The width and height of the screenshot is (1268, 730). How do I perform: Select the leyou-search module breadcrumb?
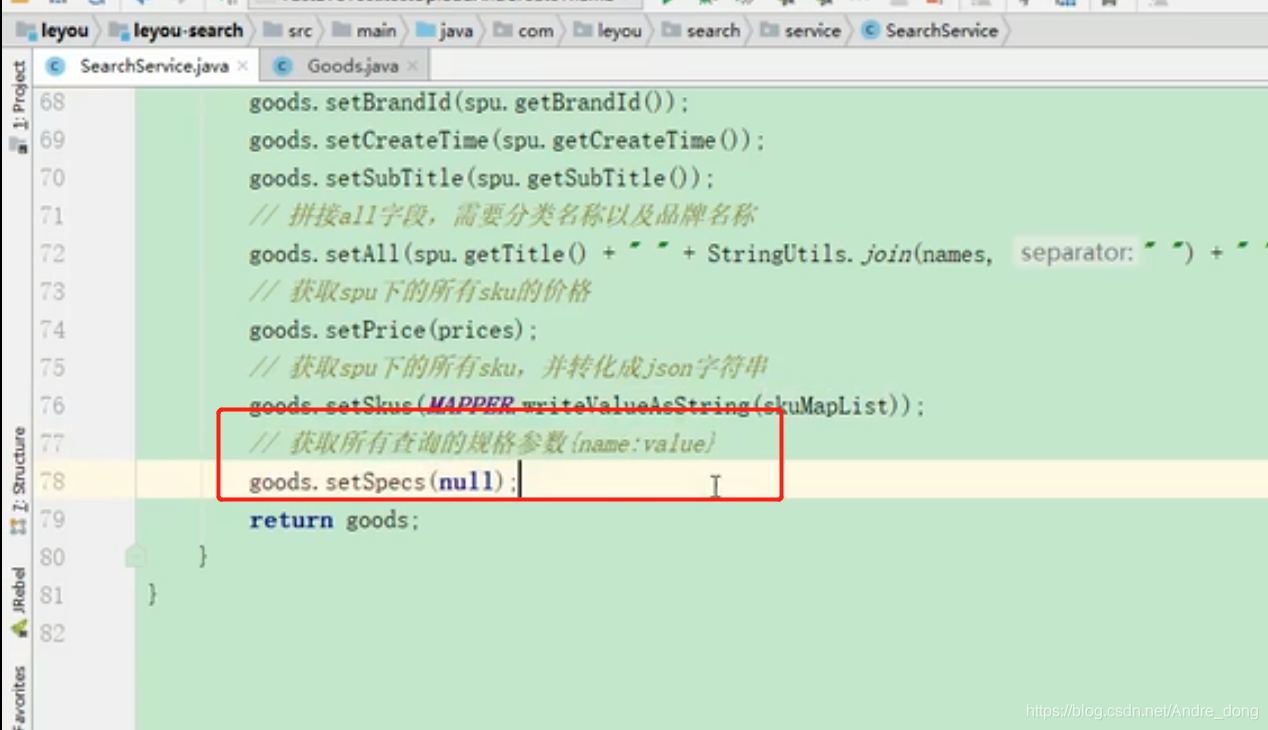point(176,31)
